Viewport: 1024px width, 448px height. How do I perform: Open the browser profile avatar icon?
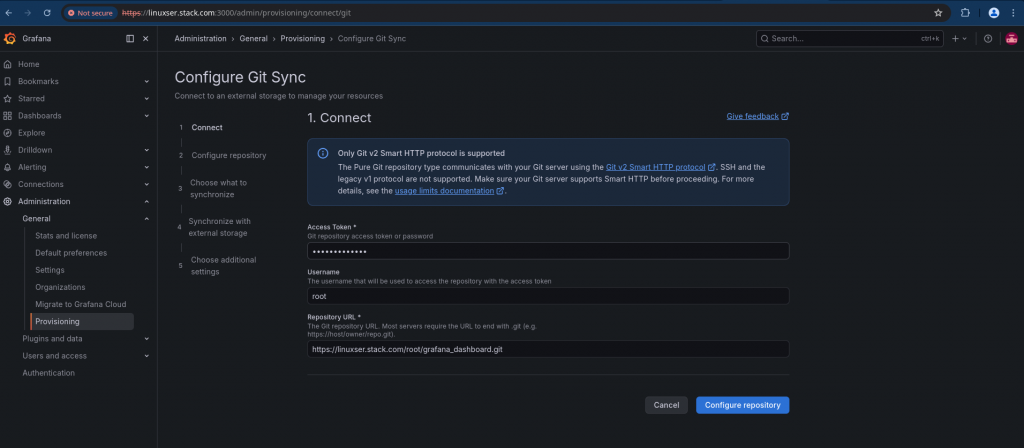(994, 12)
